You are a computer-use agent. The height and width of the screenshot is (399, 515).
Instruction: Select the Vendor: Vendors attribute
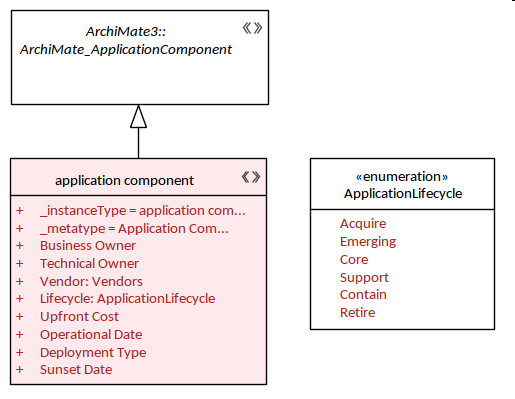(91, 281)
